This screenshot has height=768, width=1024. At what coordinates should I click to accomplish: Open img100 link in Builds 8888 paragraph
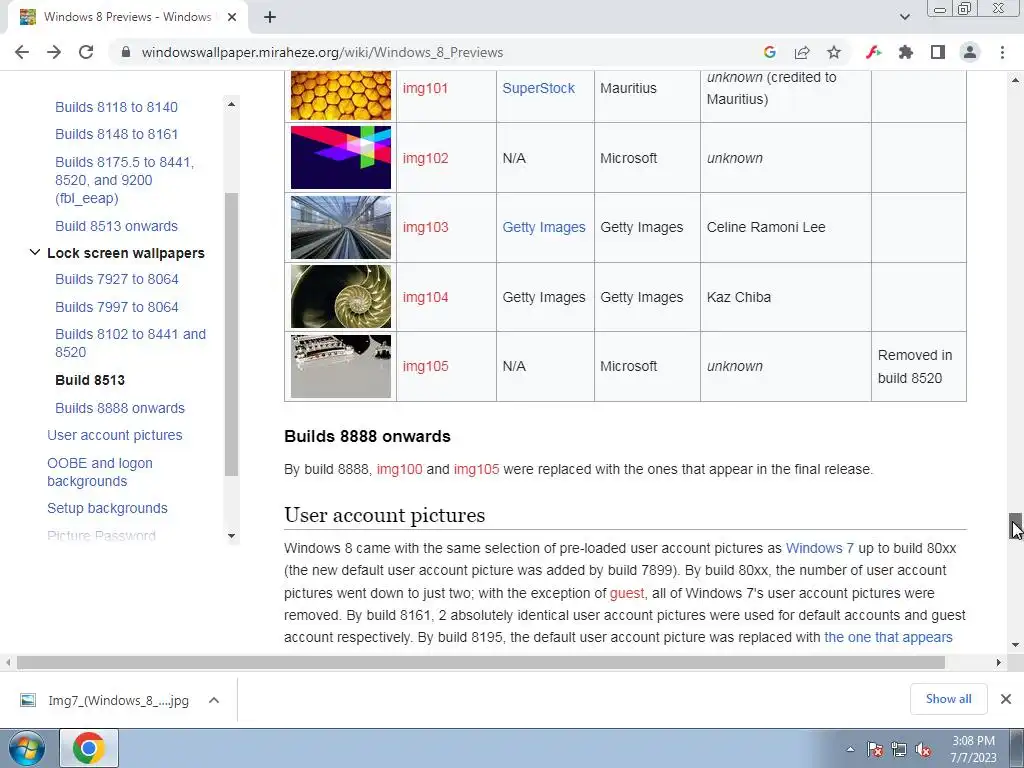point(399,469)
